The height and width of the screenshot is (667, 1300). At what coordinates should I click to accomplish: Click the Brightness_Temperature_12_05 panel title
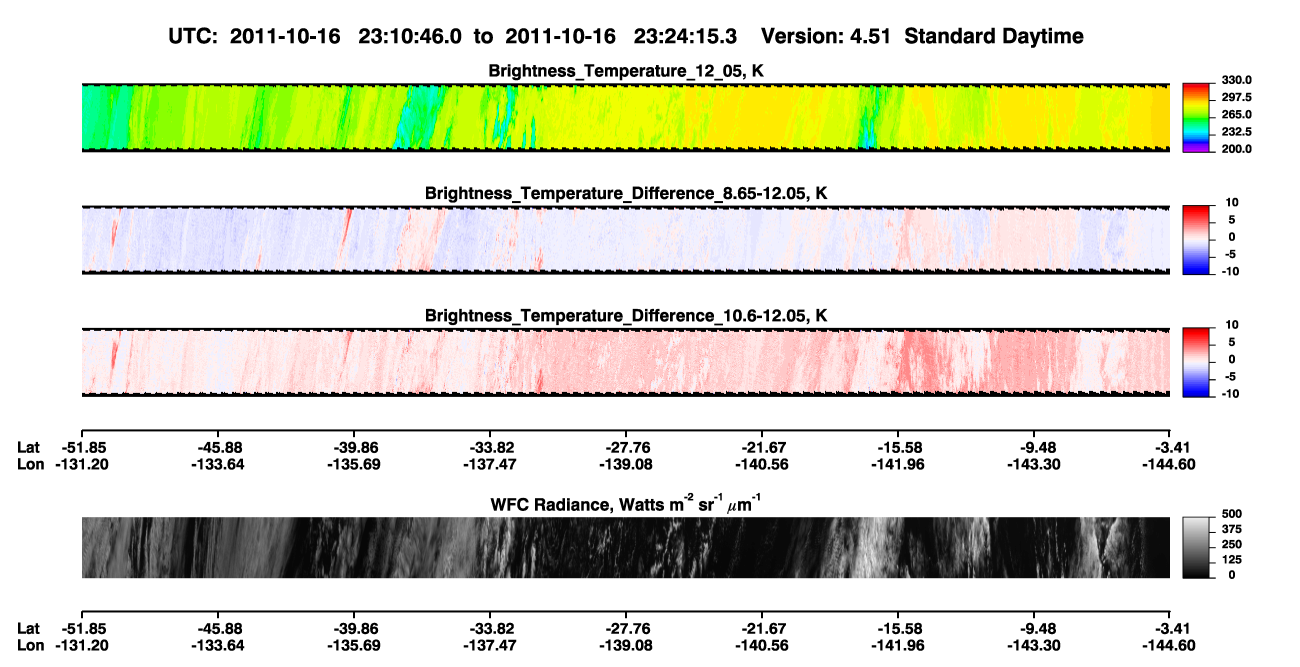(x=625, y=71)
